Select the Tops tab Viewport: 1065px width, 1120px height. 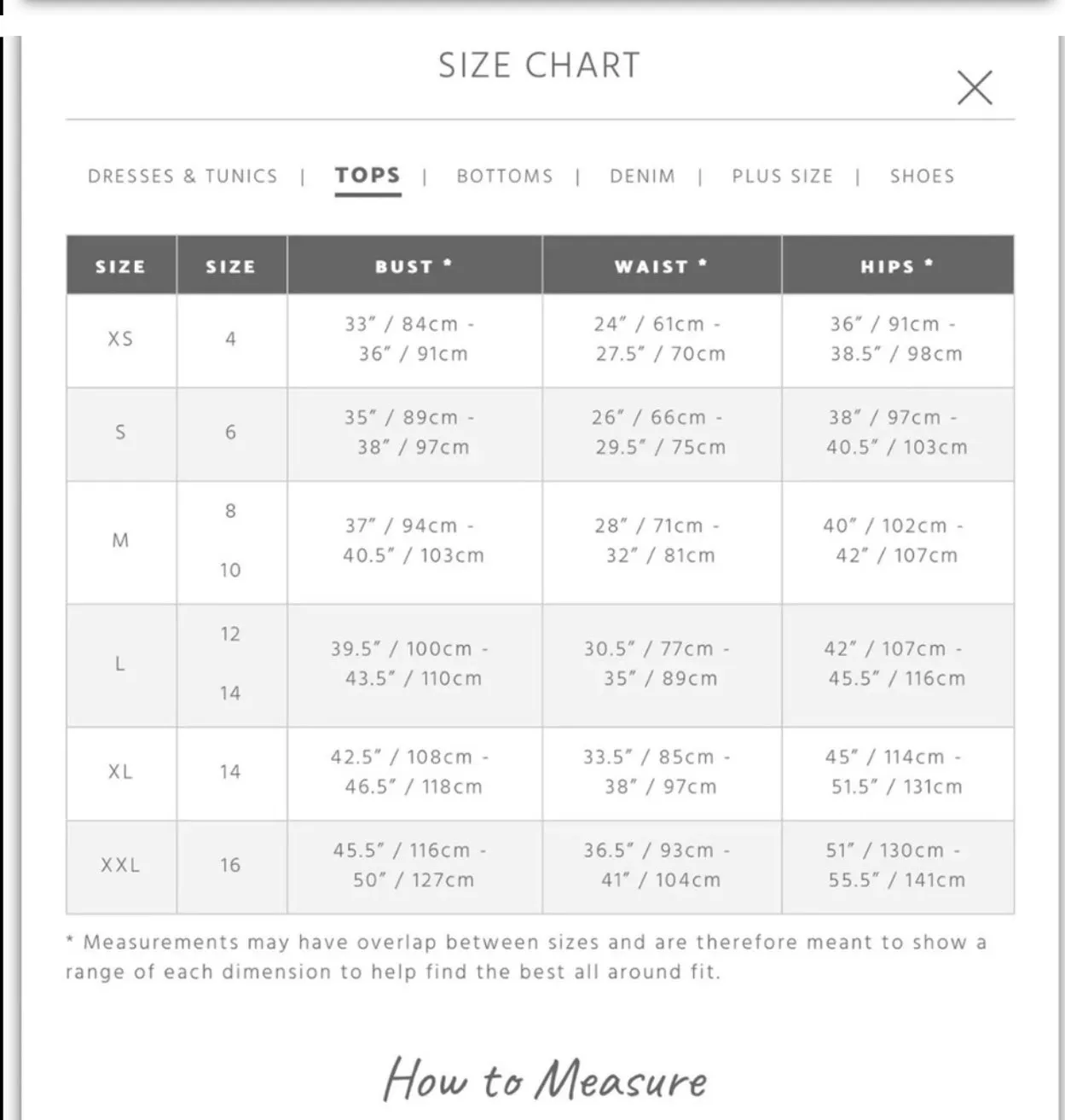368,176
